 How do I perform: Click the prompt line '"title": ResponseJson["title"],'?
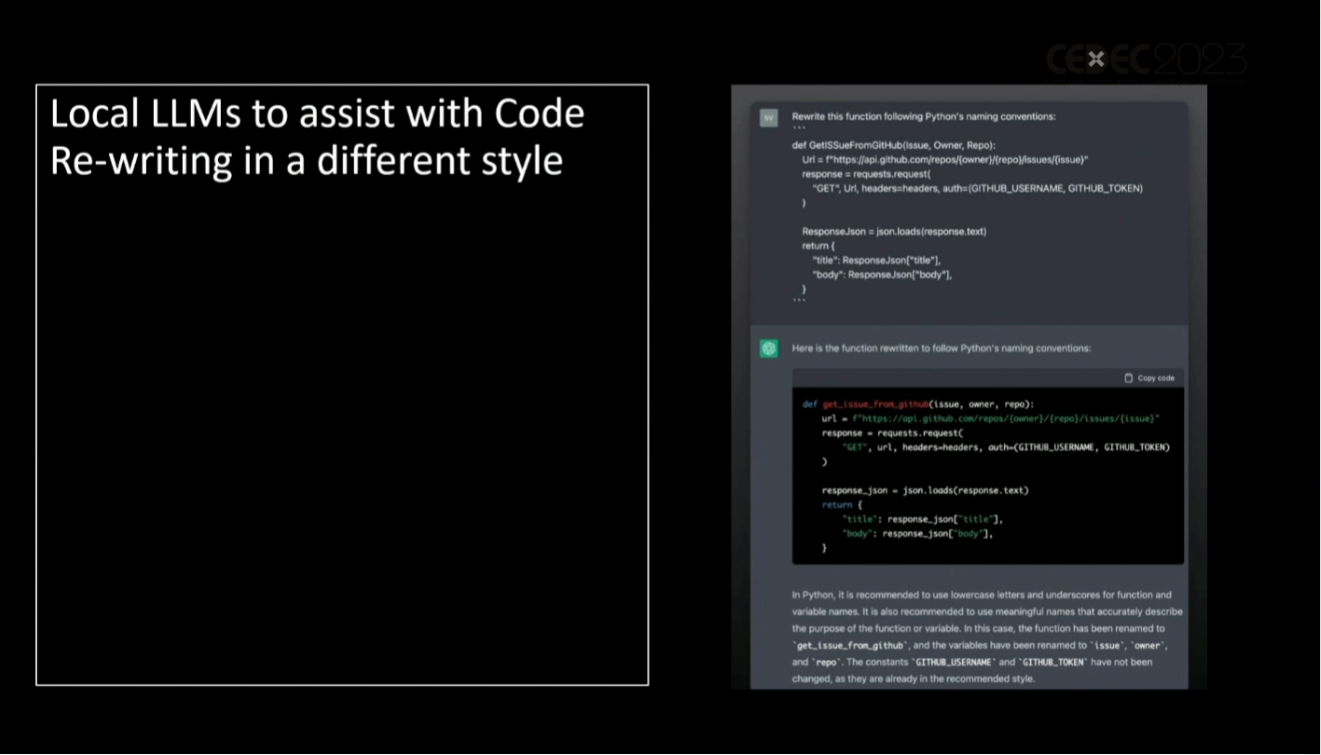877,260
